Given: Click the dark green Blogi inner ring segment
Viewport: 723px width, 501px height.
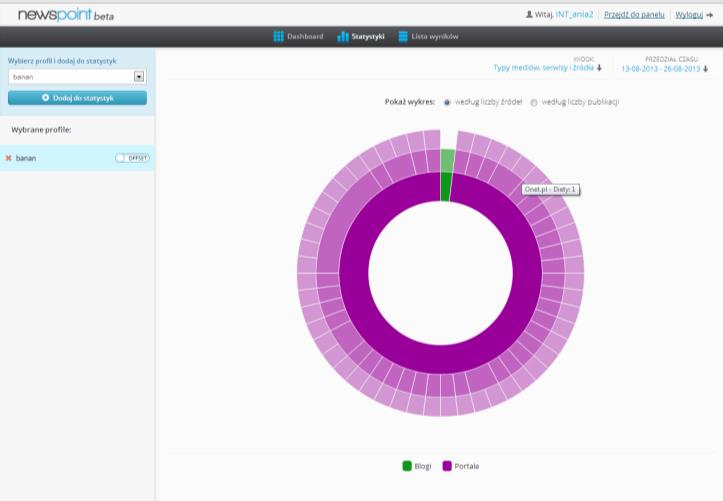Looking at the screenshot, I should click(x=445, y=187).
